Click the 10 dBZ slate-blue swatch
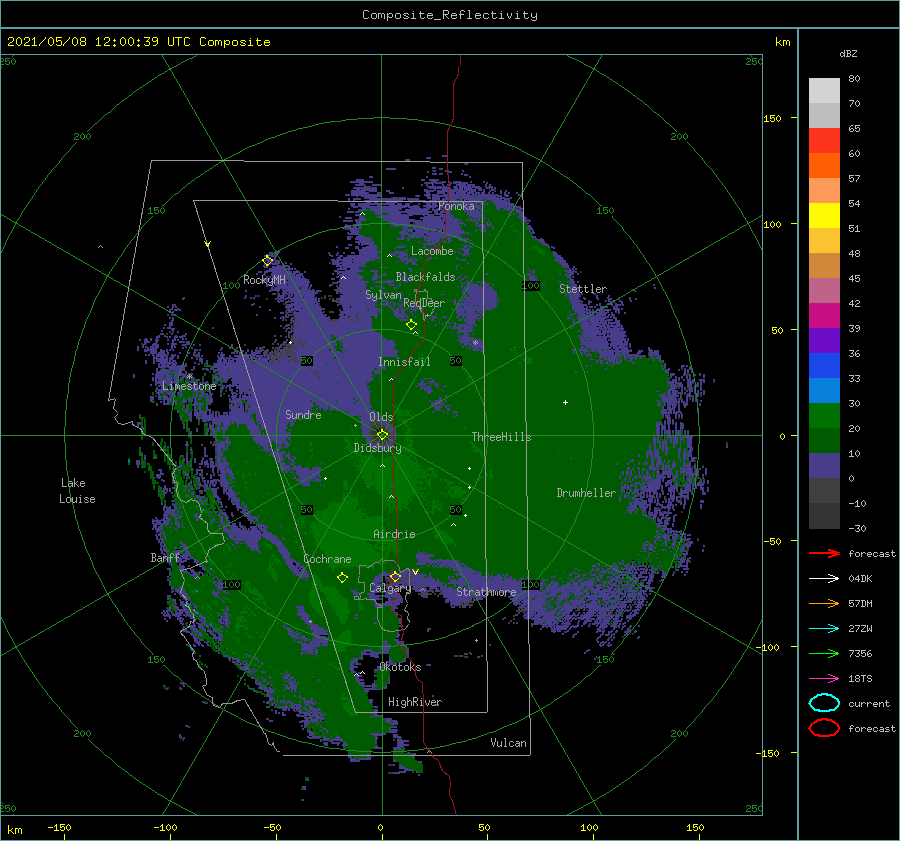The width and height of the screenshot is (900, 841). (824, 466)
